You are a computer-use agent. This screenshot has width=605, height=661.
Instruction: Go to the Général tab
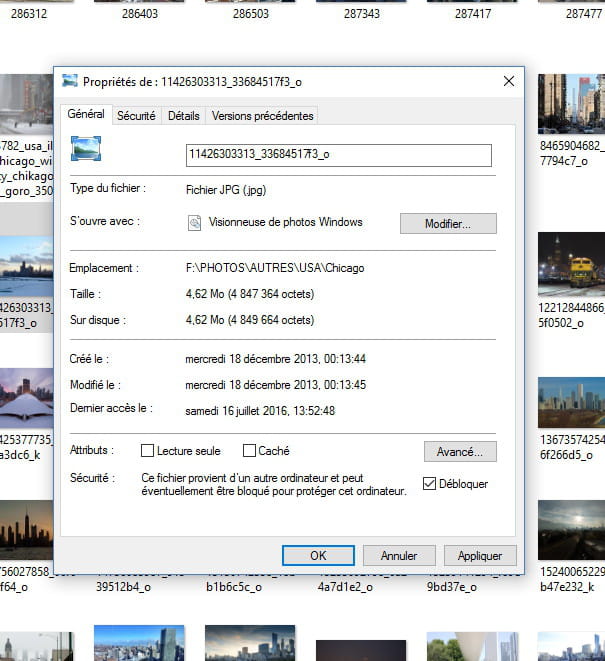(86, 115)
